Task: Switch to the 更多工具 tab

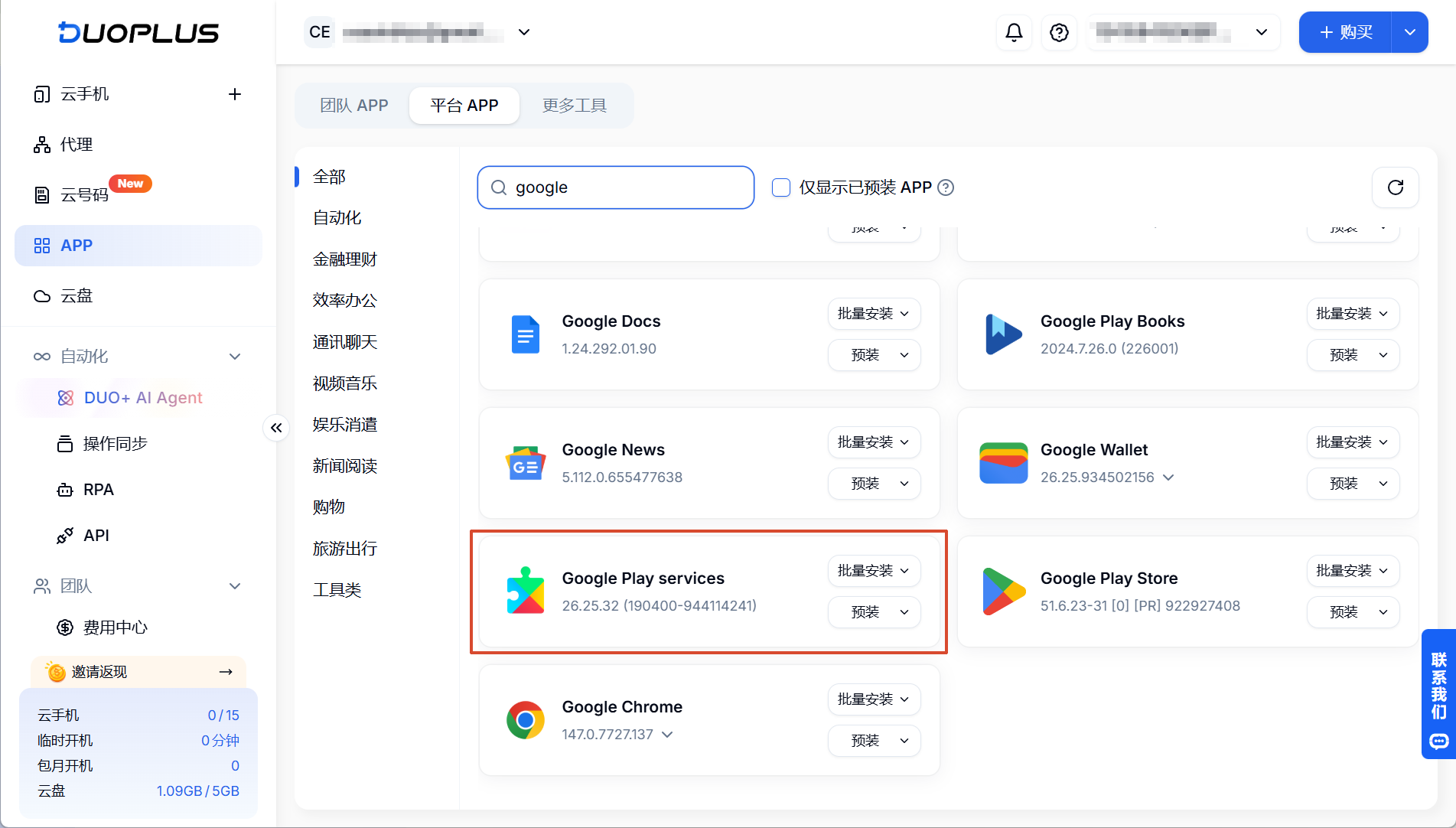Action: [575, 106]
